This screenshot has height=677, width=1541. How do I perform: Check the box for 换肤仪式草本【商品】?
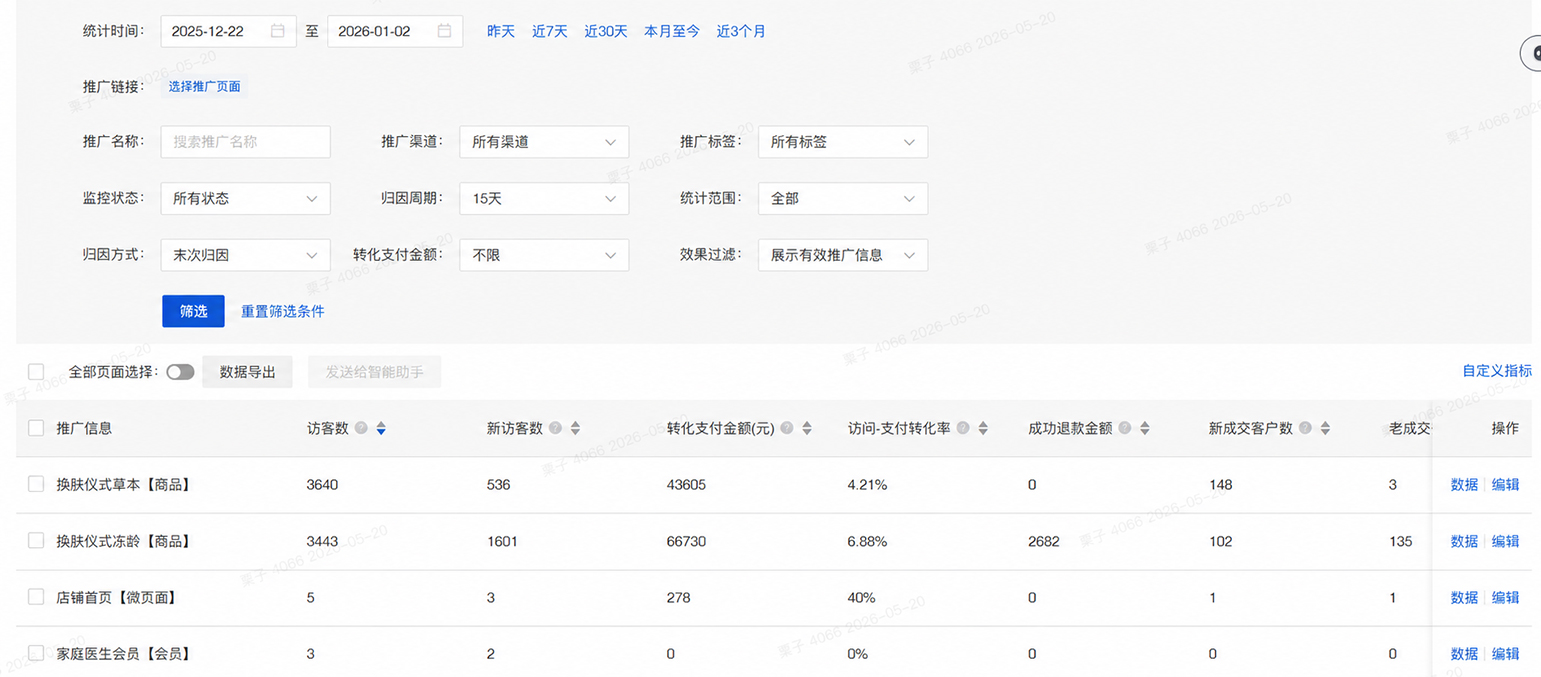(36, 484)
